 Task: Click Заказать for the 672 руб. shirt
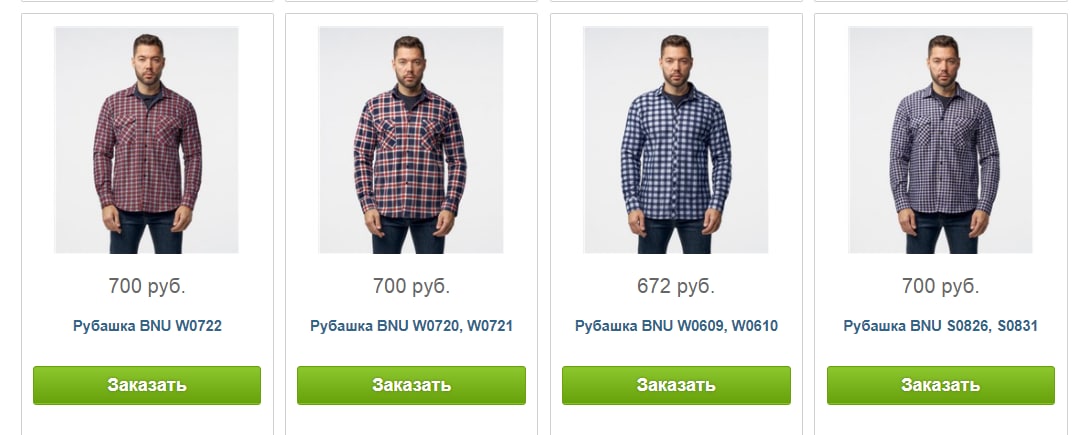click(x=676, y=385)
